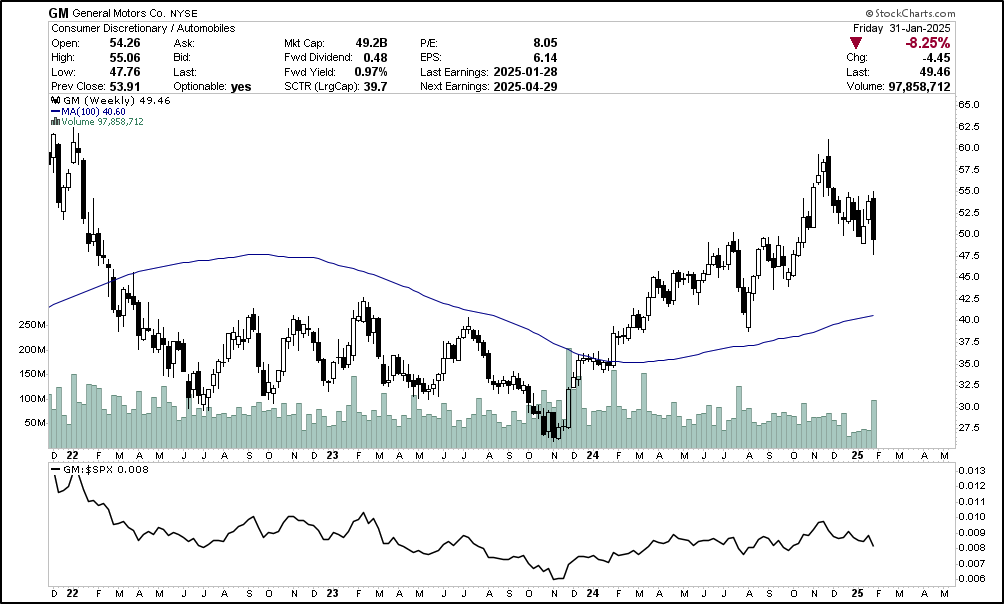Click the 50M volume axis label

(35, 423)
